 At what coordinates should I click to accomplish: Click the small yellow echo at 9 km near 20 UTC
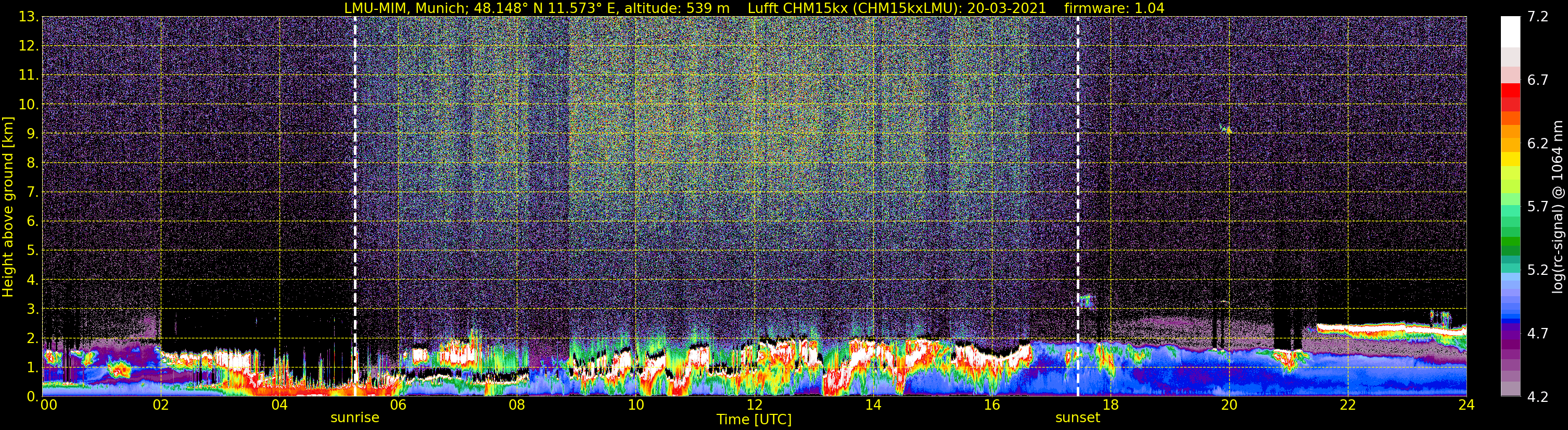click(1228, 129)
